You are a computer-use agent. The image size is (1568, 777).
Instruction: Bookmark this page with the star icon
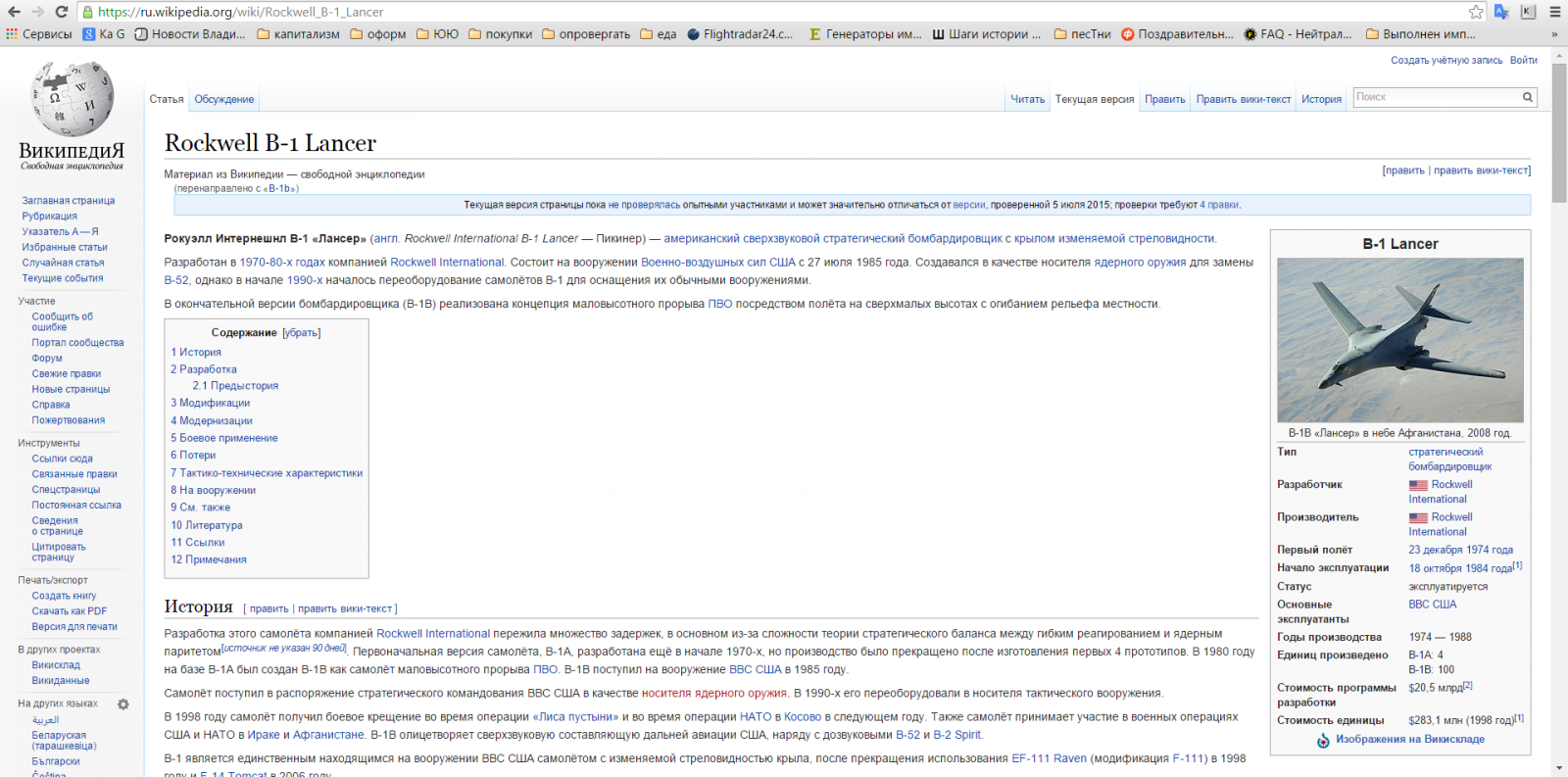(x=1476, y=12)
